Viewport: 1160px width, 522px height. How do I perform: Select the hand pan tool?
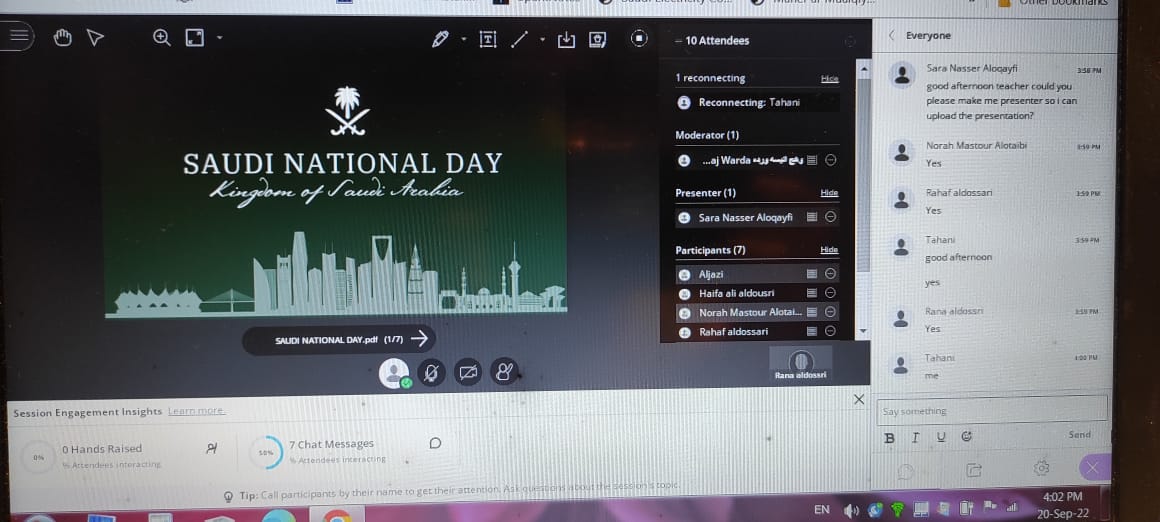click(x=62, y=38)
